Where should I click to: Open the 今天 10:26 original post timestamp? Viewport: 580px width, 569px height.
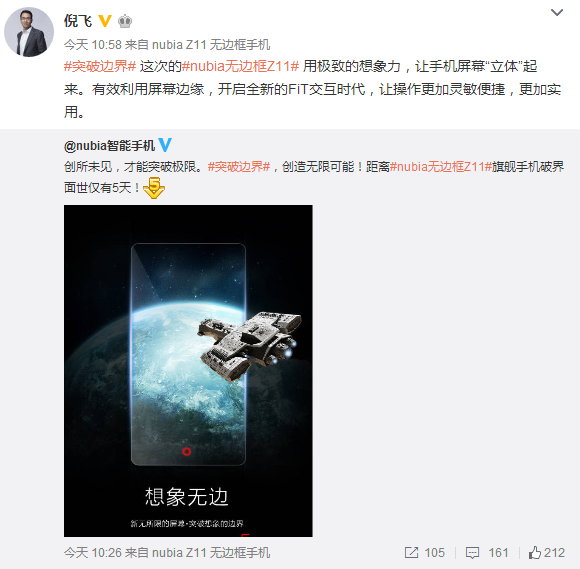coord(92,553)
